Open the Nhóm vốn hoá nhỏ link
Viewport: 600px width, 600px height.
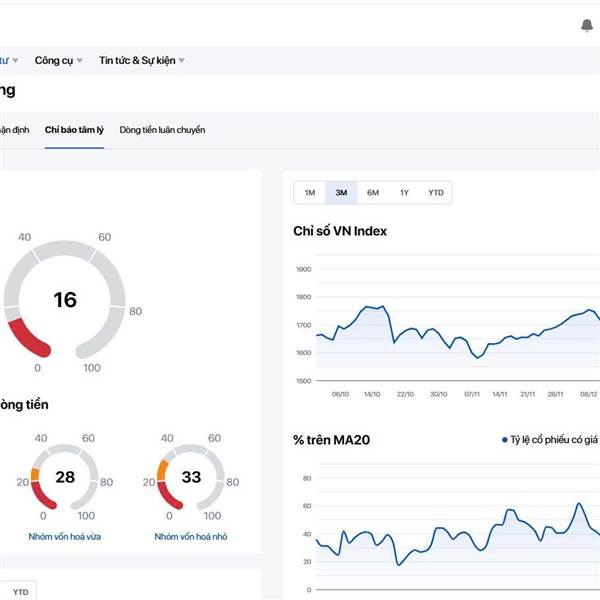[191, 536]
